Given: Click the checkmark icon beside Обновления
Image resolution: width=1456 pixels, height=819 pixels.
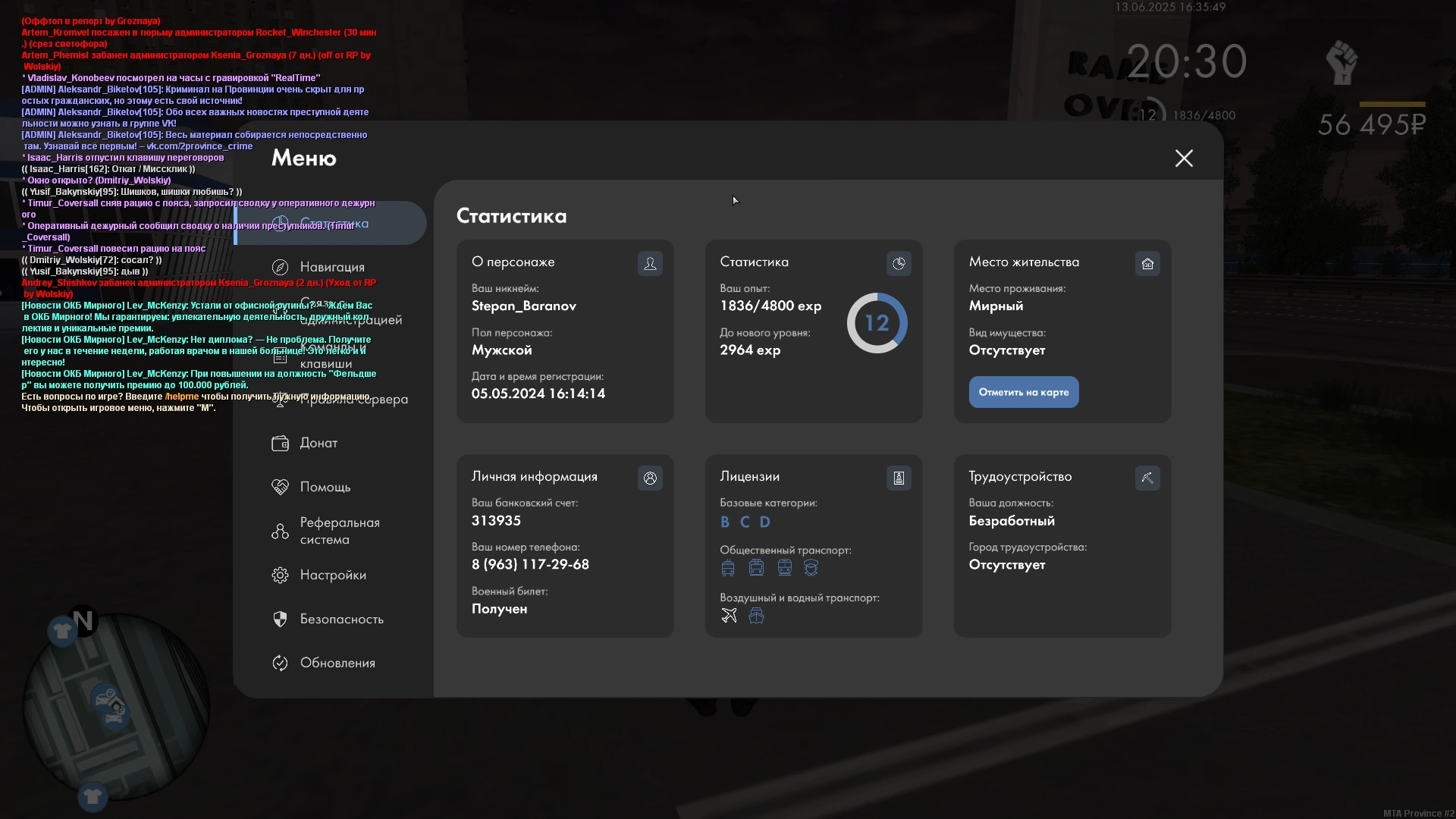Looking at the screenshot, I should (x=280, y=663).
